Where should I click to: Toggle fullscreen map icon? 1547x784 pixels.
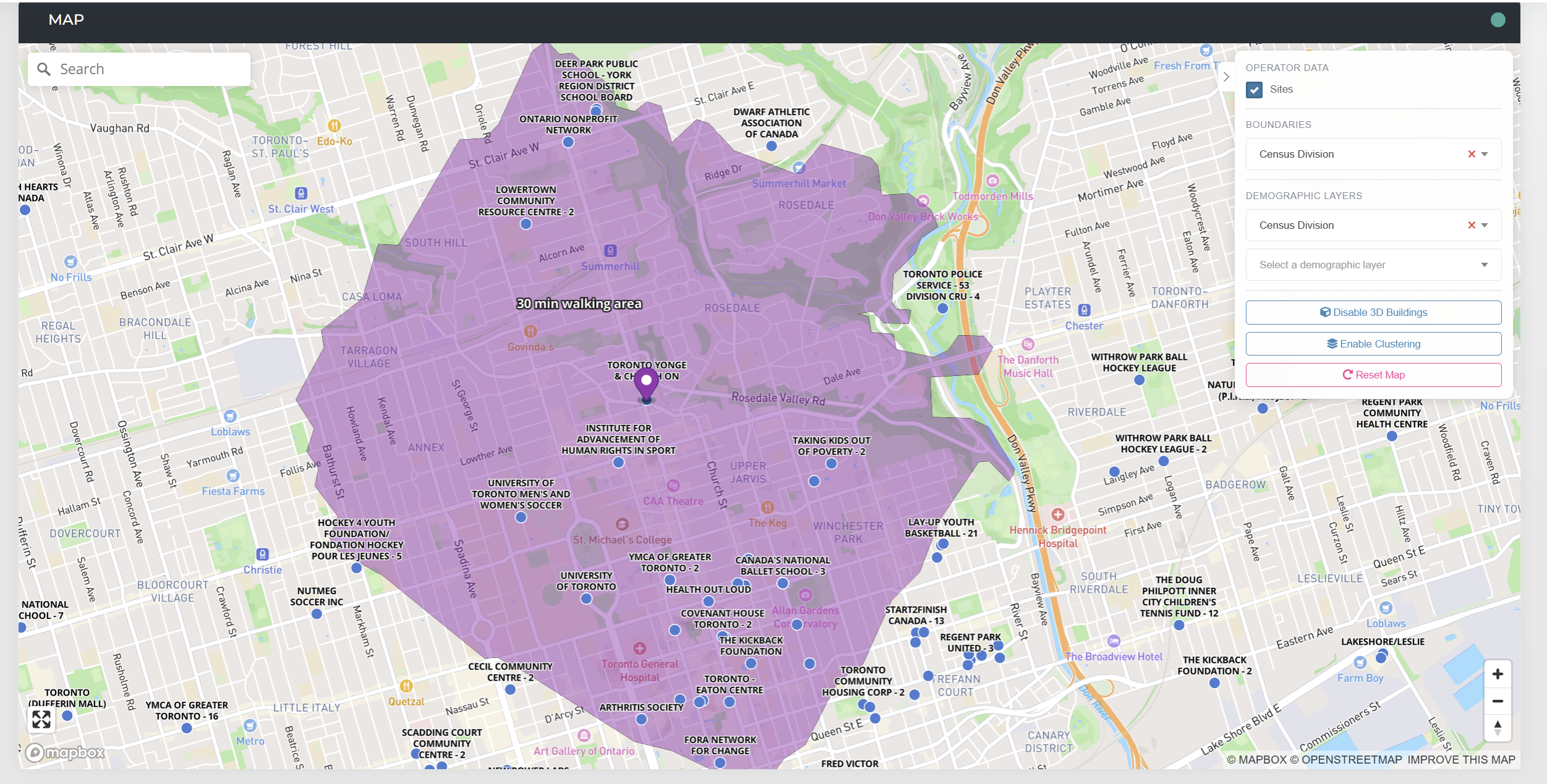point(41,719)
